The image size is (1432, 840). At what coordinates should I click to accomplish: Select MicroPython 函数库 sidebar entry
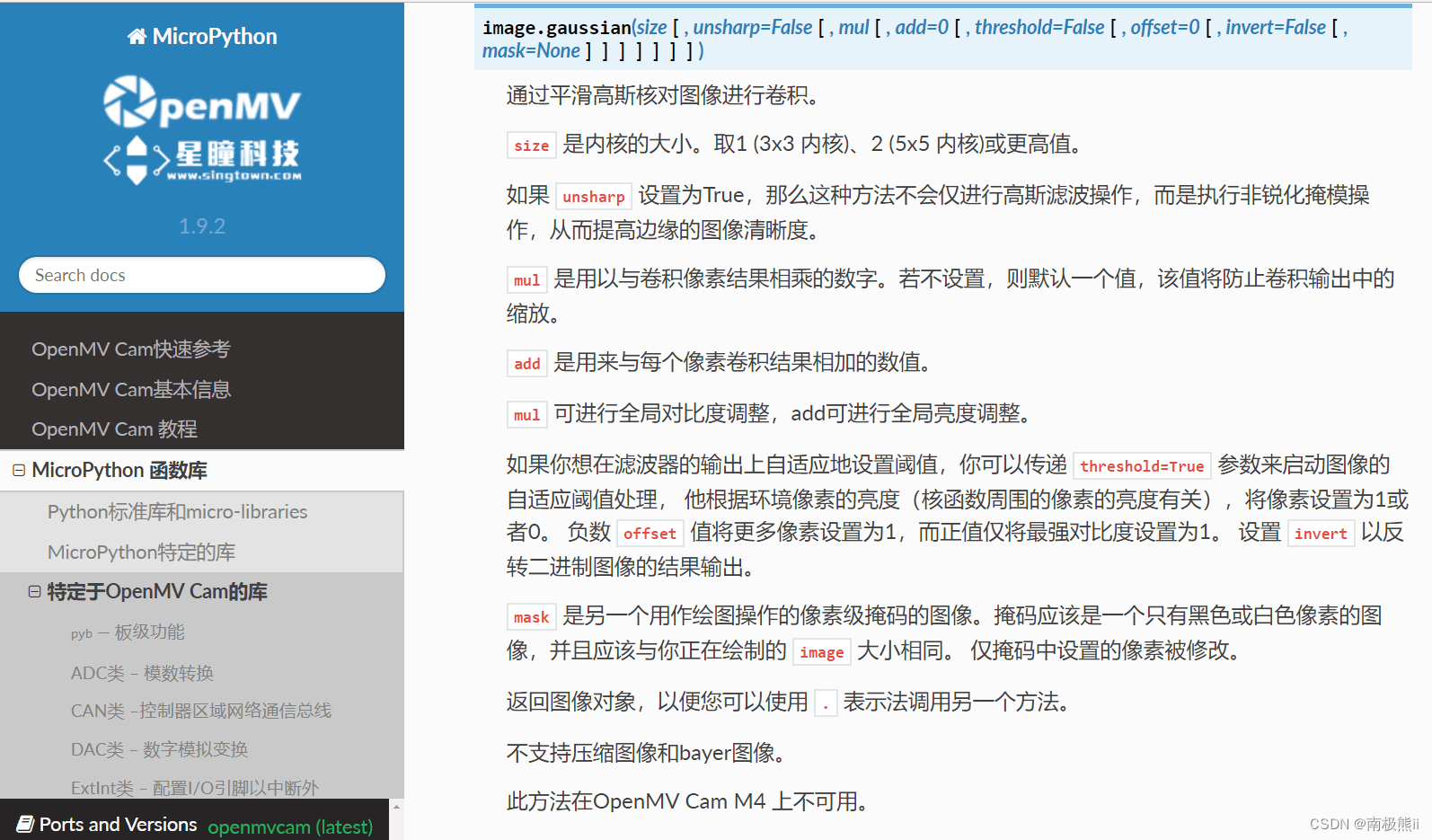tap(119, 470)
